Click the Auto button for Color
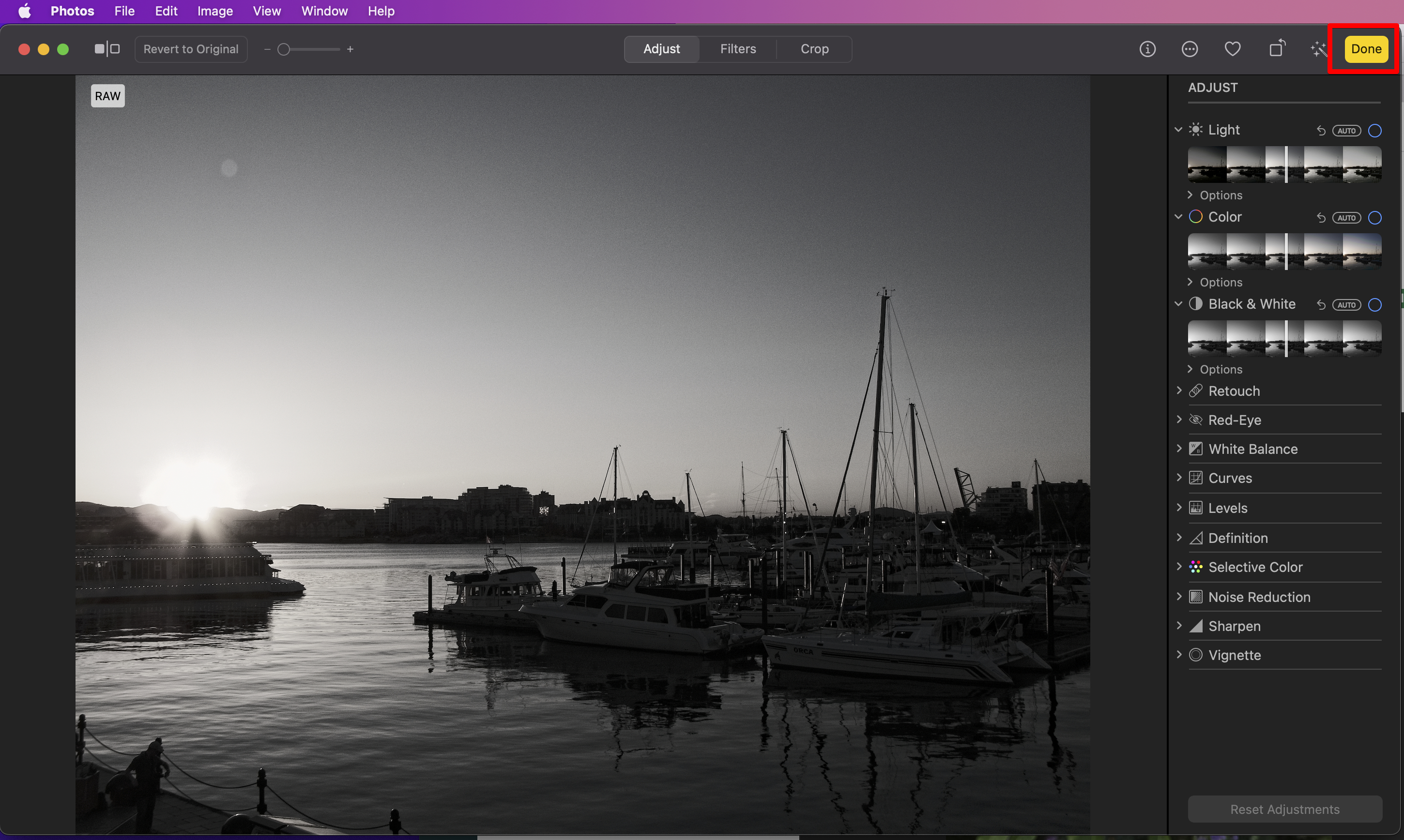The image size is (1404, 840). [x=1346, y=218]
